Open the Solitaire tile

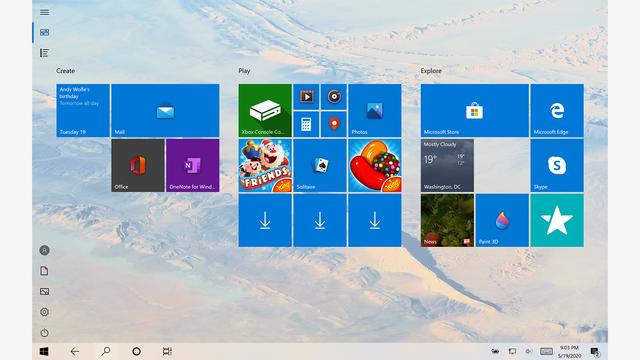pyautogui.click(x=320, y=165)
